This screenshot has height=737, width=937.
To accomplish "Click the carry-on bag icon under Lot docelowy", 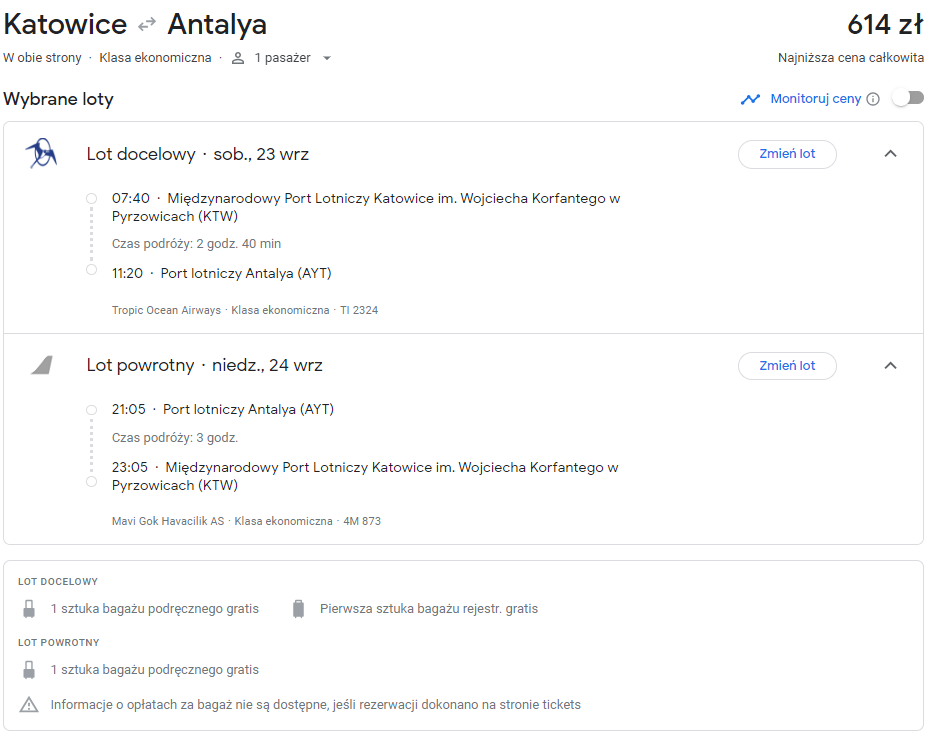I will [x=29, y=609].
